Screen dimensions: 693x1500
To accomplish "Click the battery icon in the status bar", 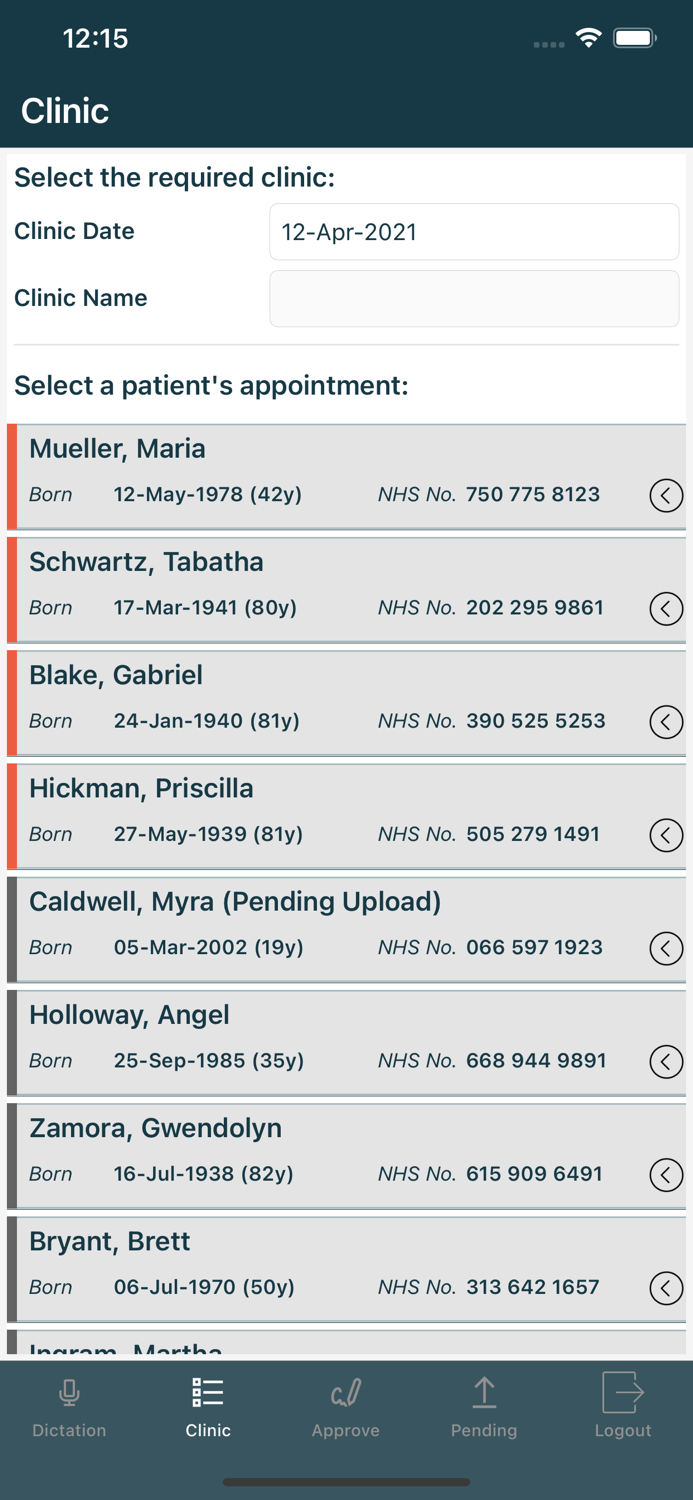I will pos(634,37).
